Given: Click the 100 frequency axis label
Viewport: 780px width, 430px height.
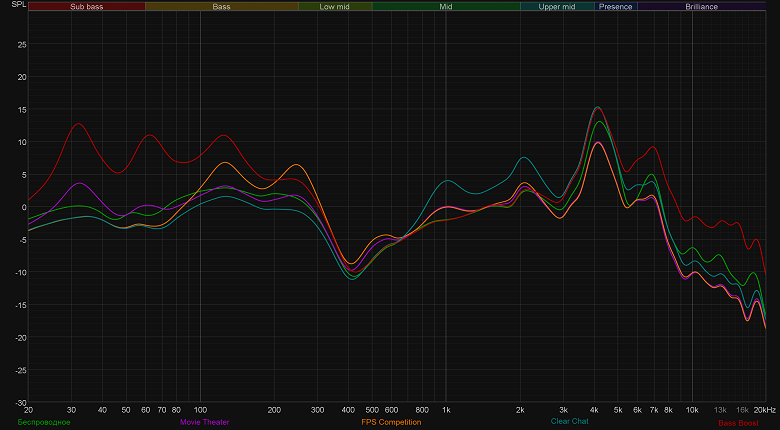Looking at the screenshot, I should [200, 410].
